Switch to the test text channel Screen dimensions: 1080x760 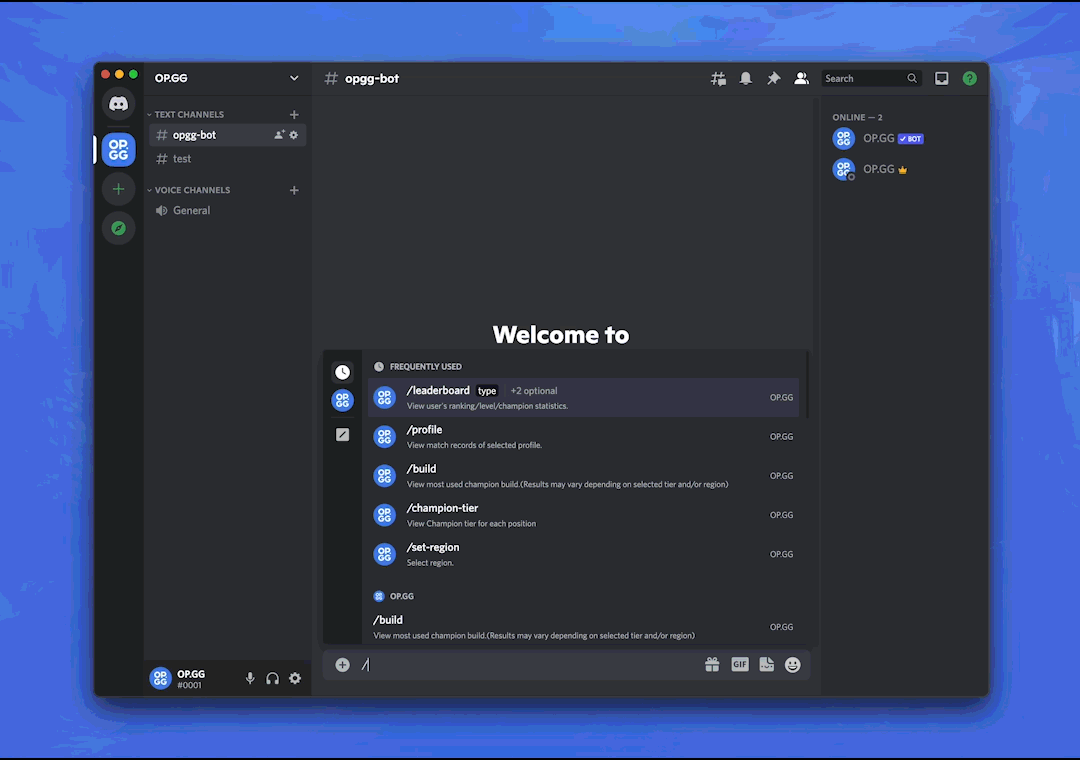pos(227,158)
